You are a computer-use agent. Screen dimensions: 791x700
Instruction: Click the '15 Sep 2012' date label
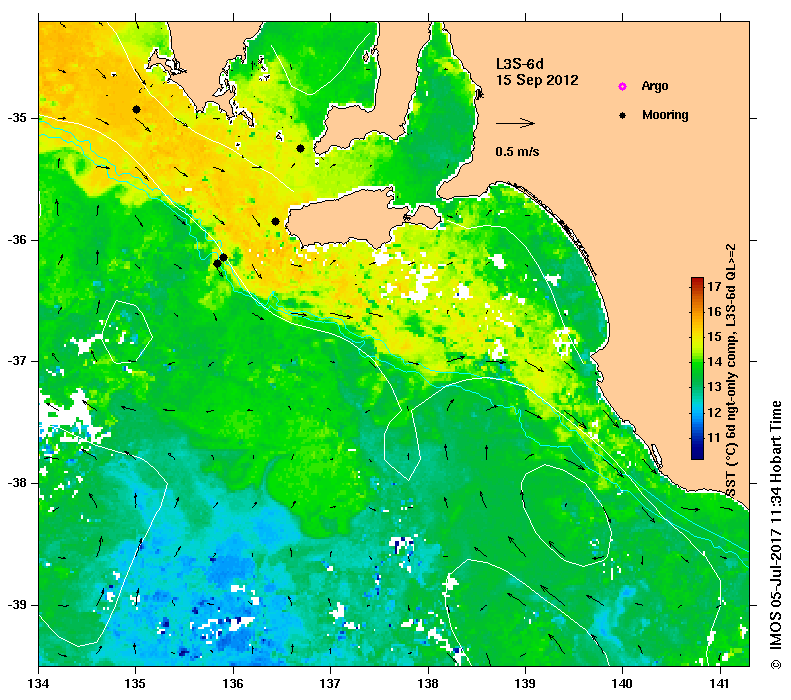[537, 80]
